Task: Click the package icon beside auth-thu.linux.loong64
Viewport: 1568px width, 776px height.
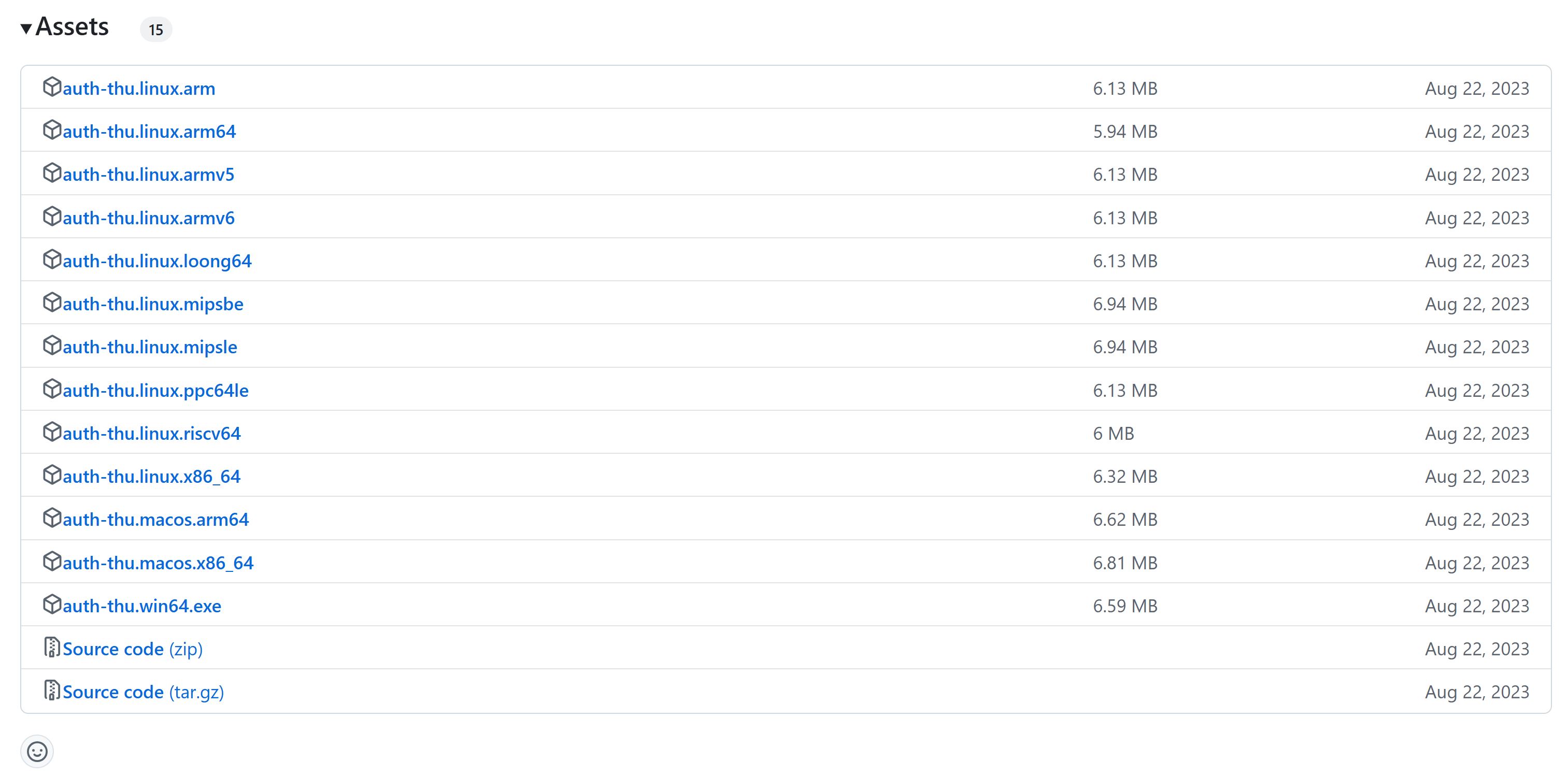Action: [x=52, y=260]
